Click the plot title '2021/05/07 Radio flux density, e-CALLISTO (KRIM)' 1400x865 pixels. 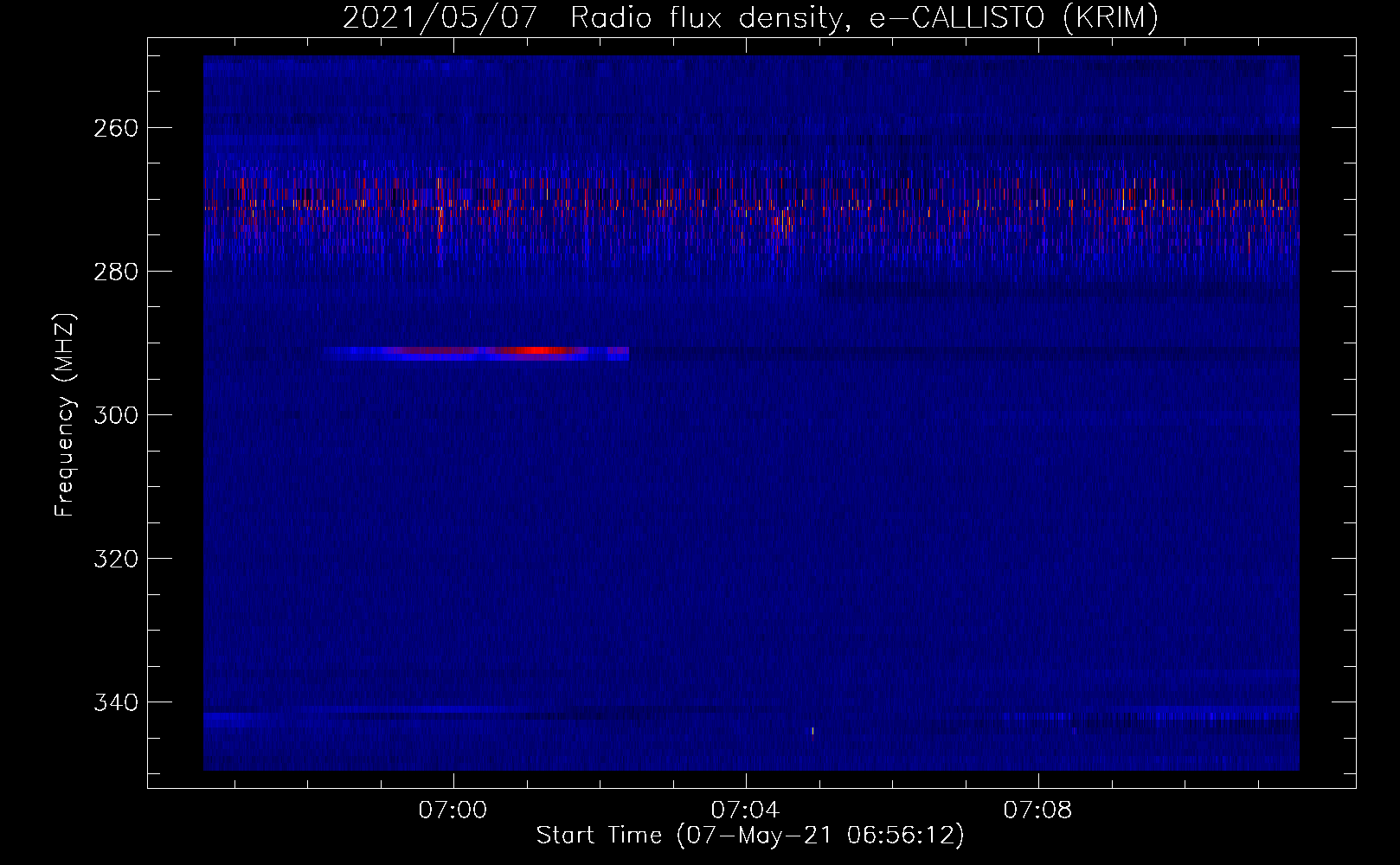coord(750,17)
